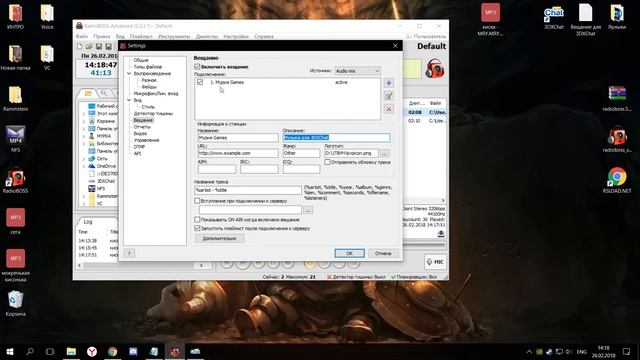The height and width of the screenshot is (360, 640).
Task: Expand the OneDrive node in file browser
Action: (x=84, y=166)
